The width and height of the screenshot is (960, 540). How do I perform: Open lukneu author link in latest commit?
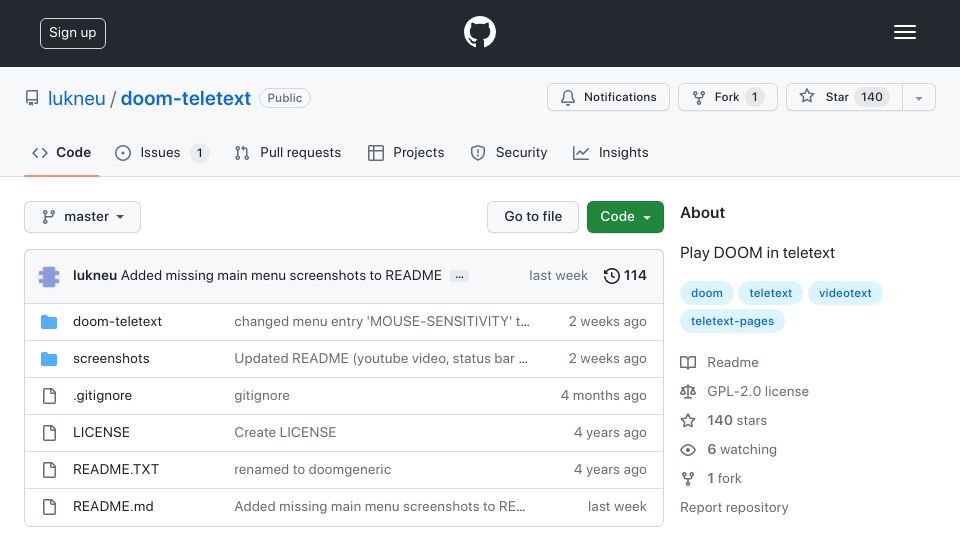pos(95,276)
